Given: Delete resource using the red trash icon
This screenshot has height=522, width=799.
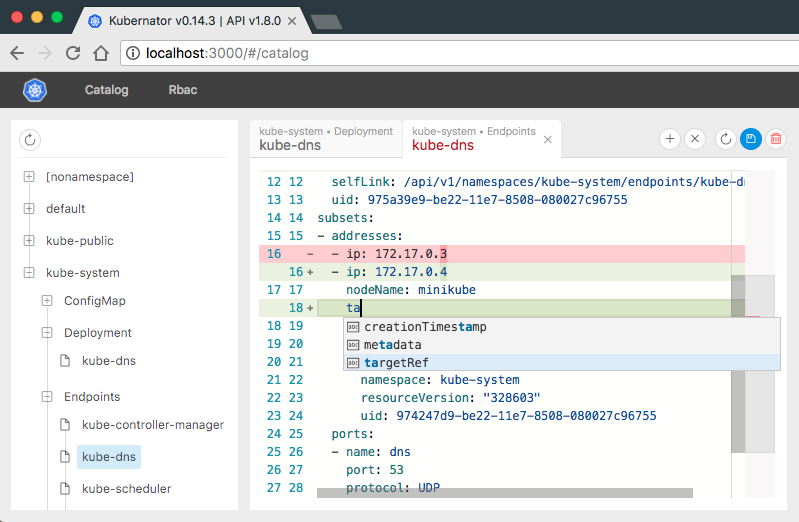Looking at the screenshot, I should [x=775, y=140].
